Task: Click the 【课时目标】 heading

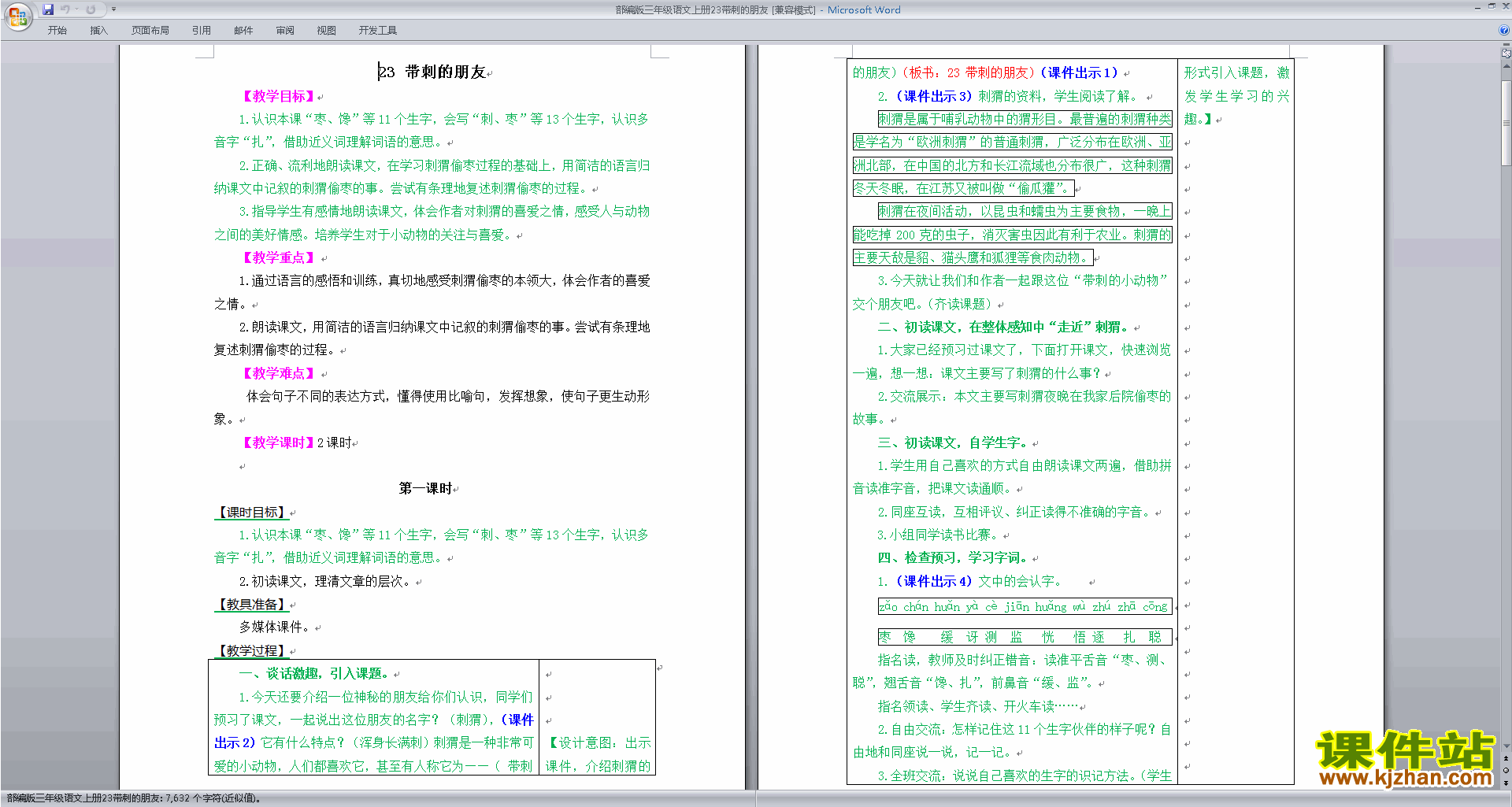Action: (252, 512)
